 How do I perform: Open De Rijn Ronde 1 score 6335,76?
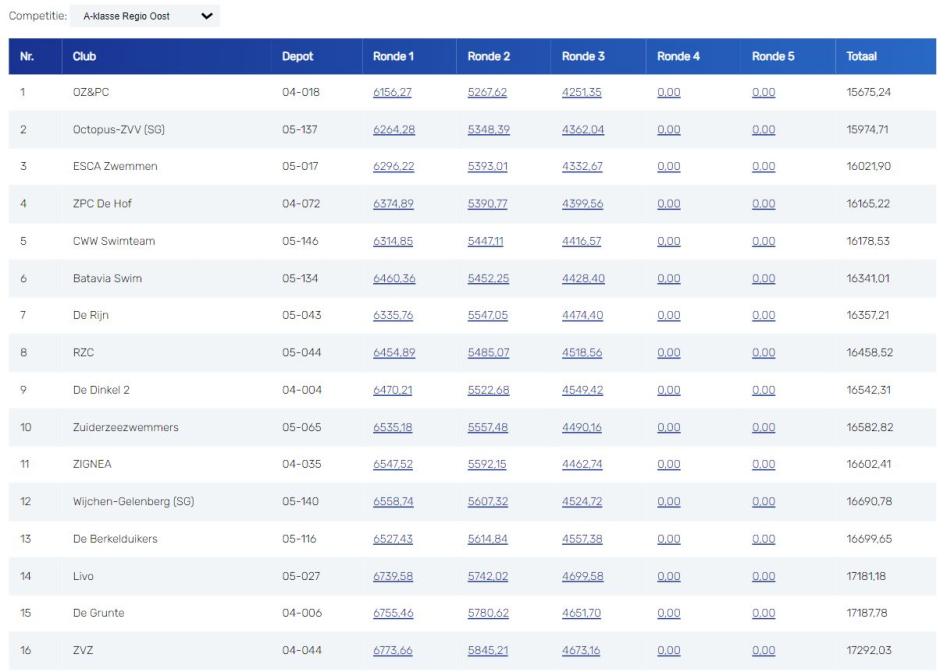pyautogui.click(x=393, y=315)
